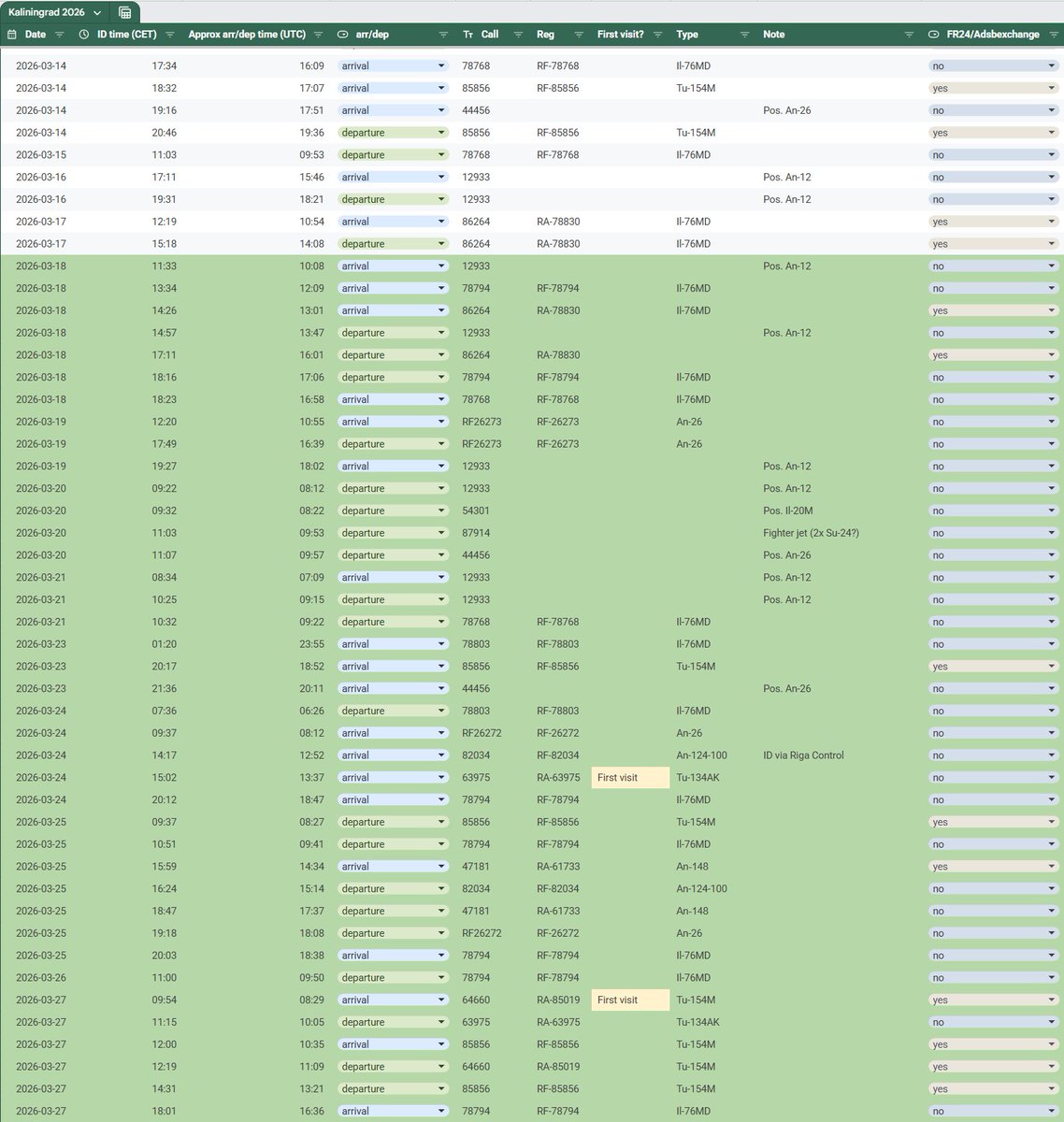
Task: Select 'First visit' cell in the RA-85019 arrival row
Action: (x=630, y=1000)
